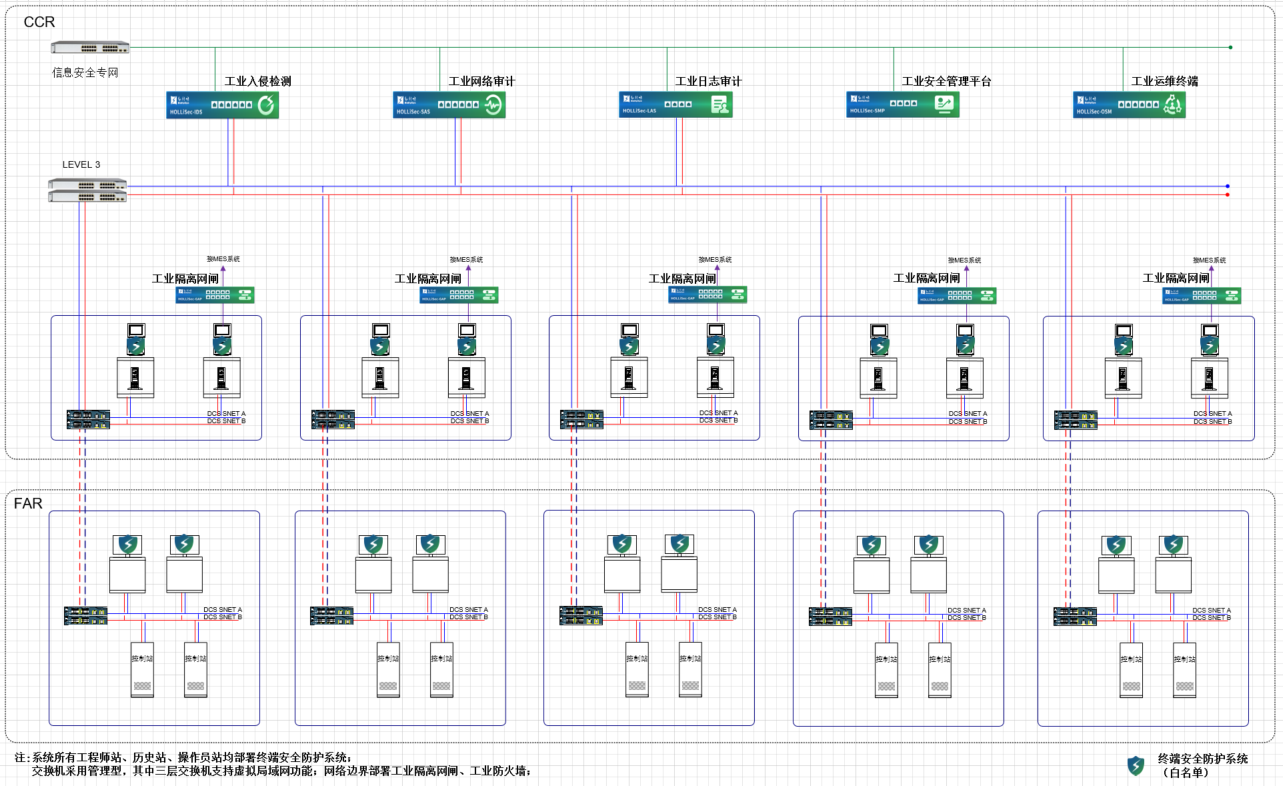Select the 工业网络审计 HOLLiSec-SAS device

(x=449, y=105)
